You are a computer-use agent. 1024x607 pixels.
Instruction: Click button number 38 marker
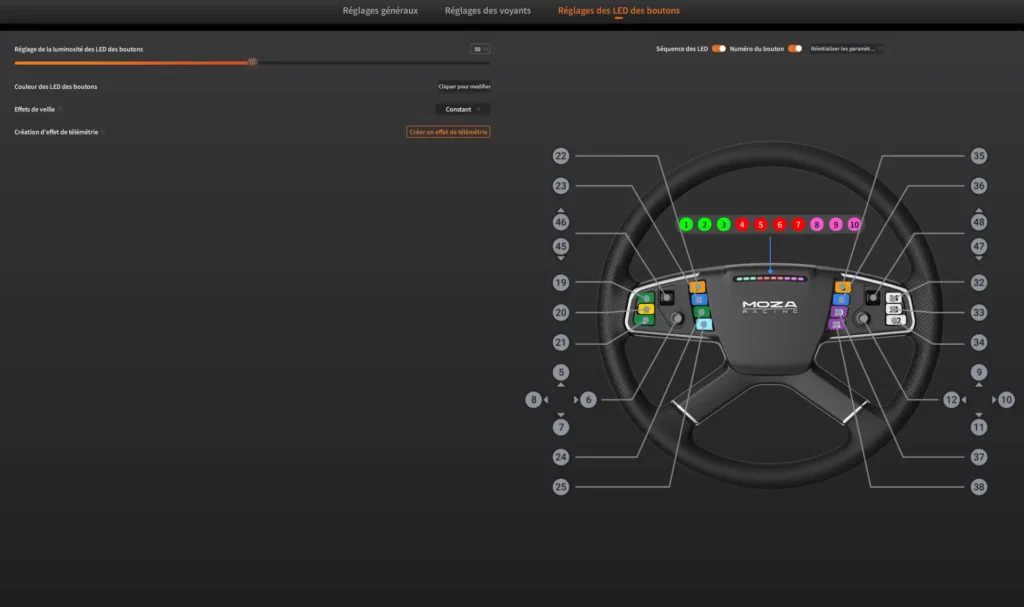[978, 487]
